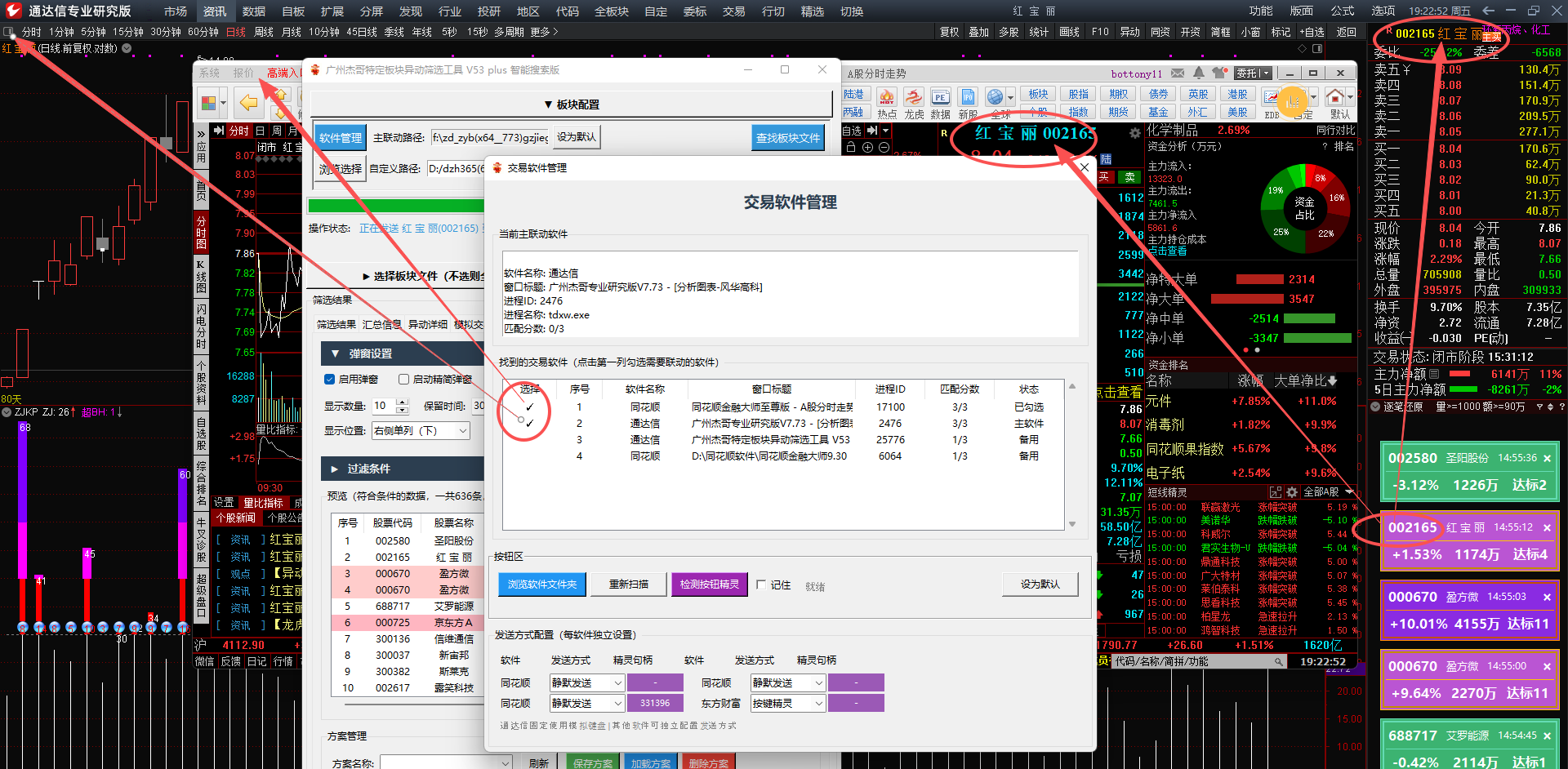Click the bell notification icon

(x=1199, y=73)
